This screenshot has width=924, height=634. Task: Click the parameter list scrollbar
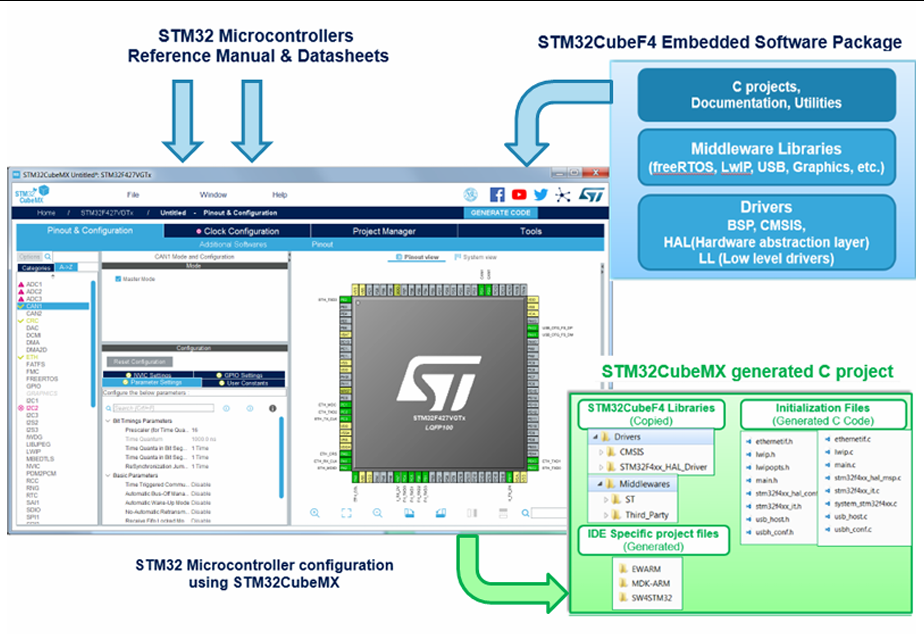(282, 457)
